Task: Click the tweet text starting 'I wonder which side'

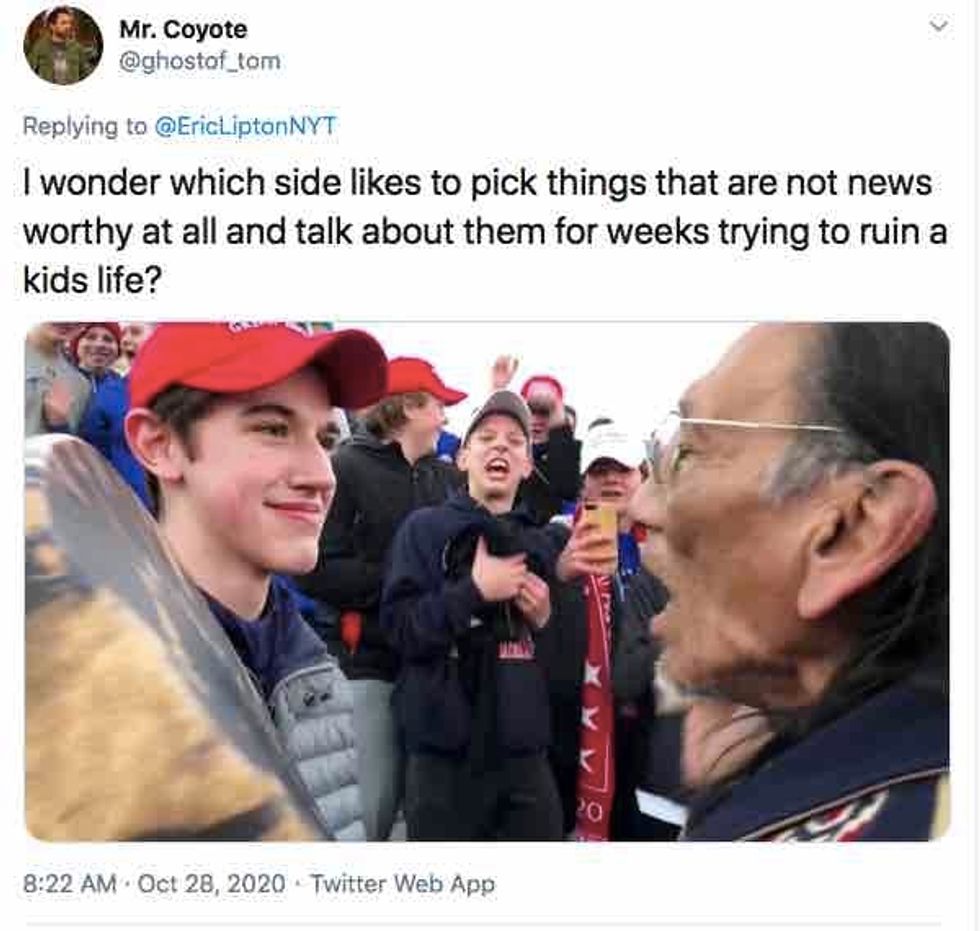Action: 485,231
